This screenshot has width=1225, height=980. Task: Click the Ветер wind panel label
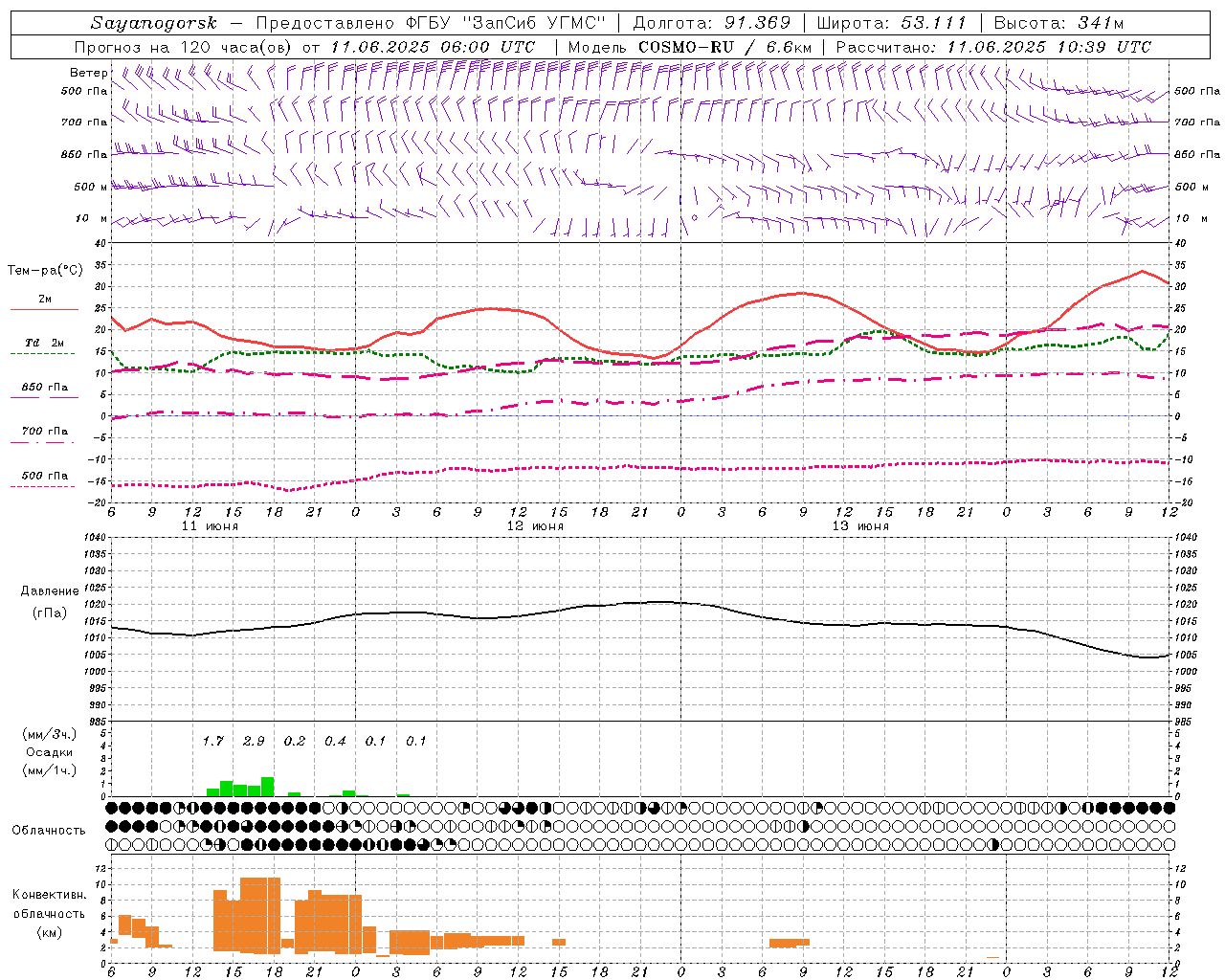tap(88, 73)
